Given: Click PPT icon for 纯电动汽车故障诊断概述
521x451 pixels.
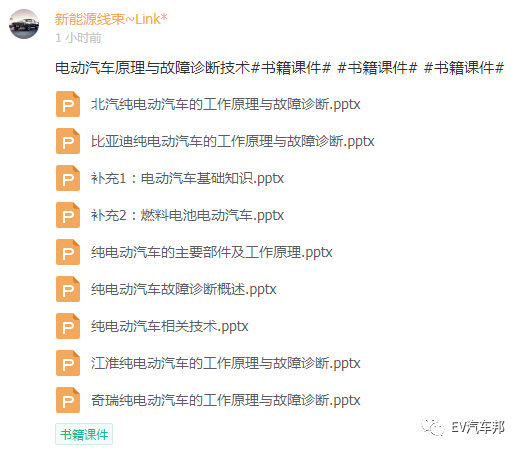Looking at the screenshot, I should (68, 289).
